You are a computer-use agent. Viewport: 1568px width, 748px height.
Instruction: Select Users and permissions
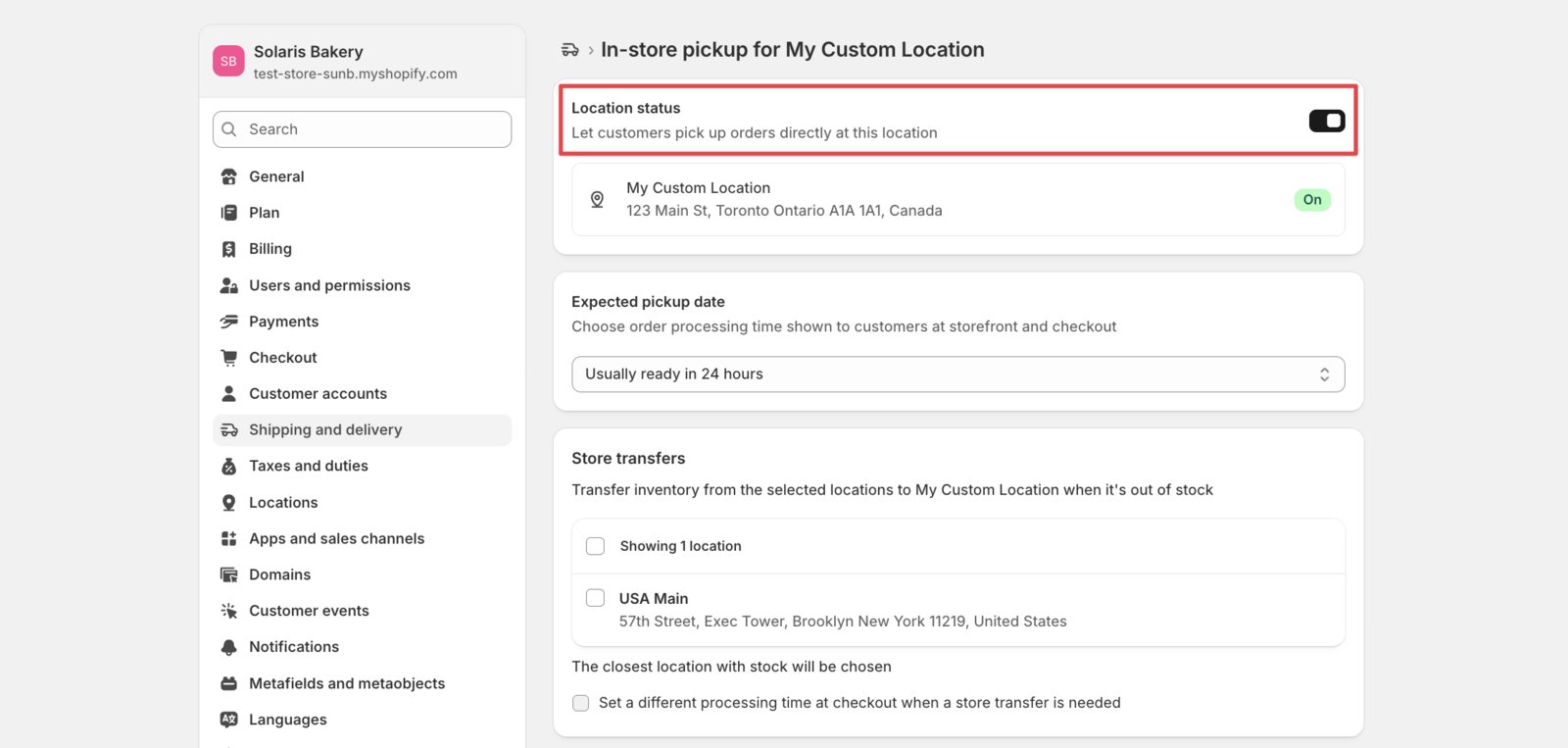[362, 285]
